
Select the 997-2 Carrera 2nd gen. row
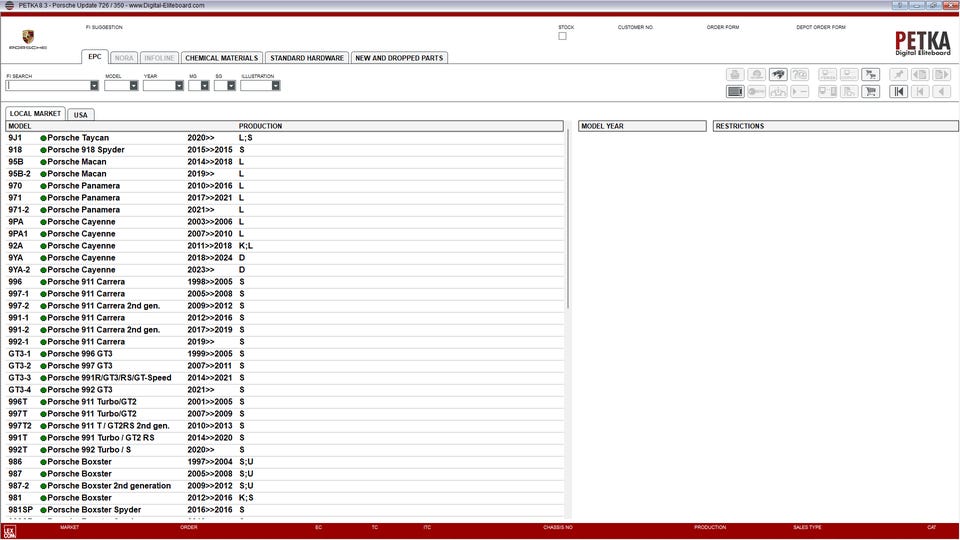tap(285, 306)
